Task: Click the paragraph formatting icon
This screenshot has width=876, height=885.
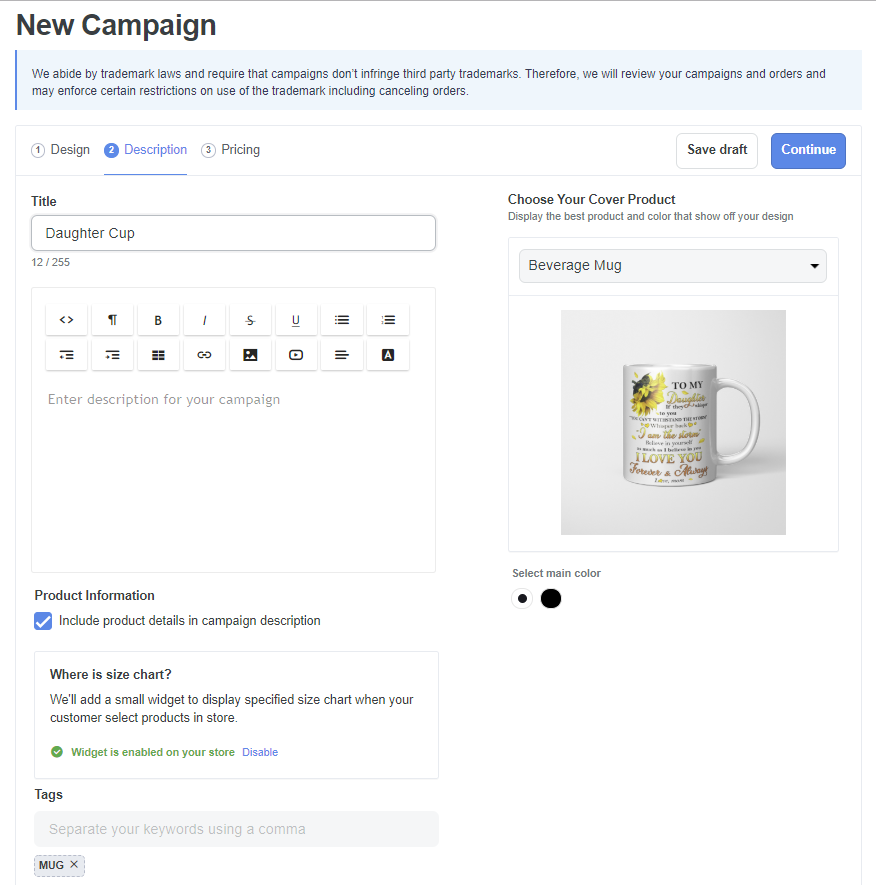Action: point(112,320)
